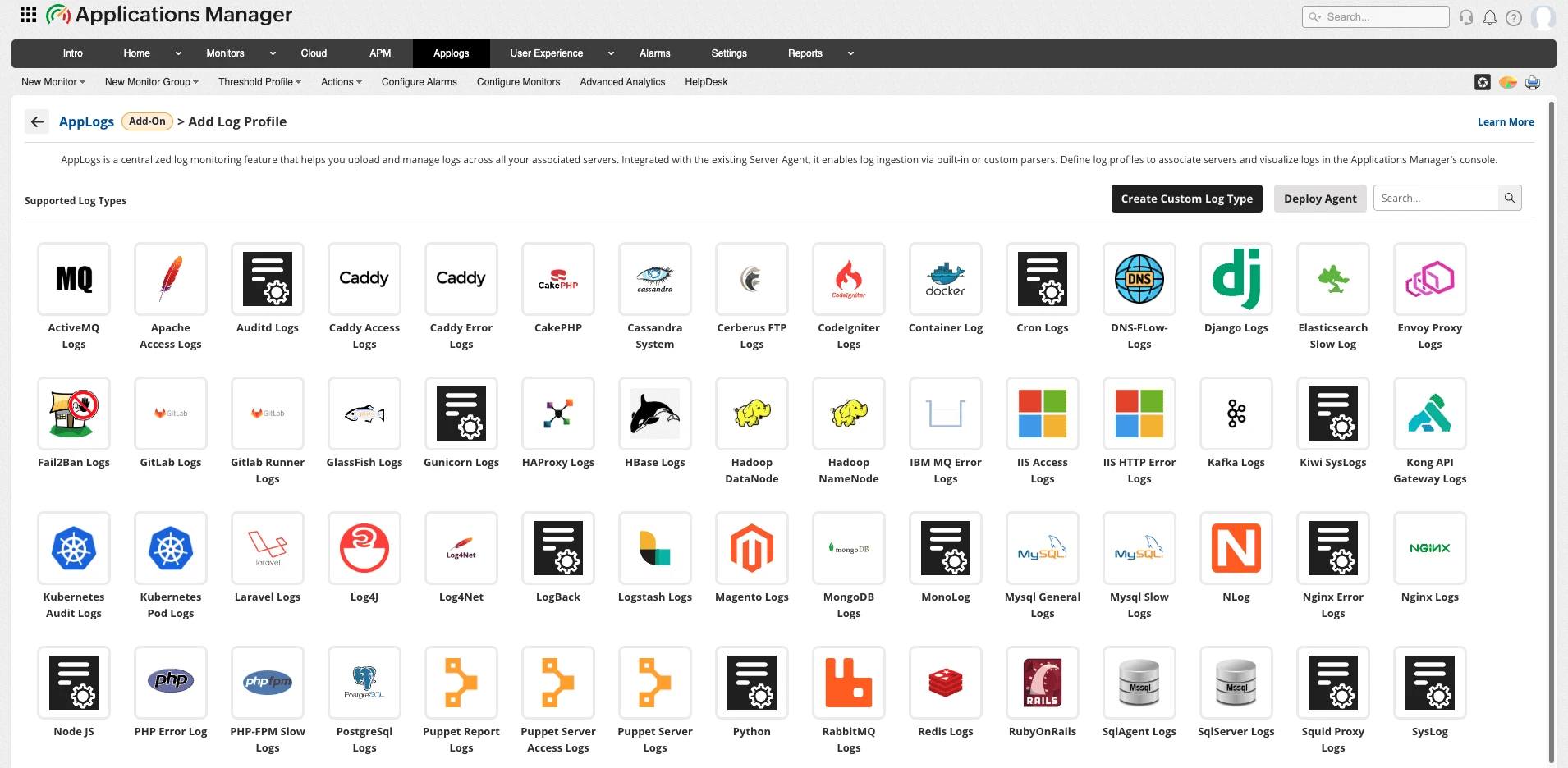Open the Threshold Profile dropdown
The width and height of the screenshot is (1568, 768).
259,82
